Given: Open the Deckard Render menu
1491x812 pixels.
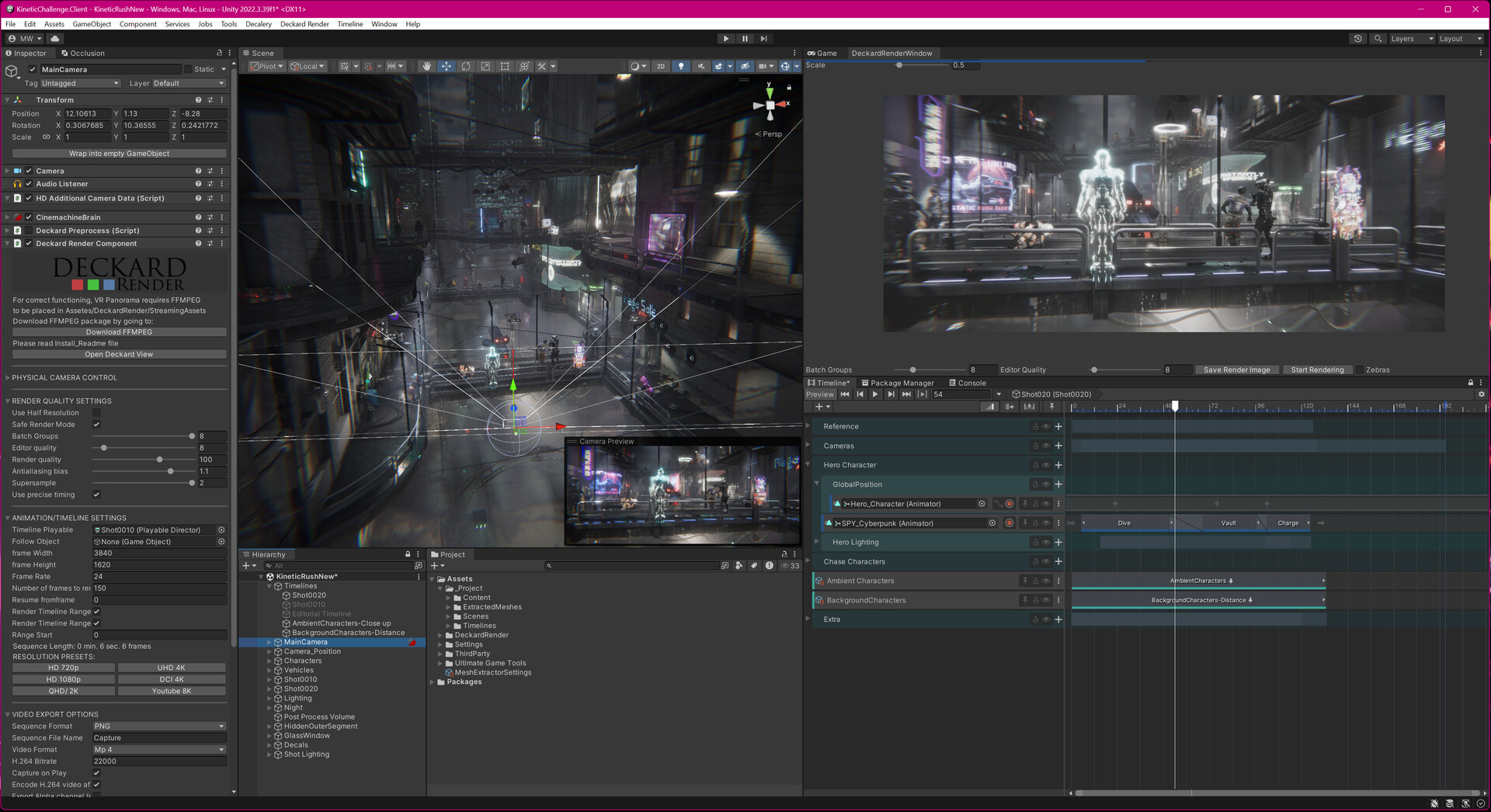Looking at the screenshot, I should pyautogui.click(x=304, y=24).
